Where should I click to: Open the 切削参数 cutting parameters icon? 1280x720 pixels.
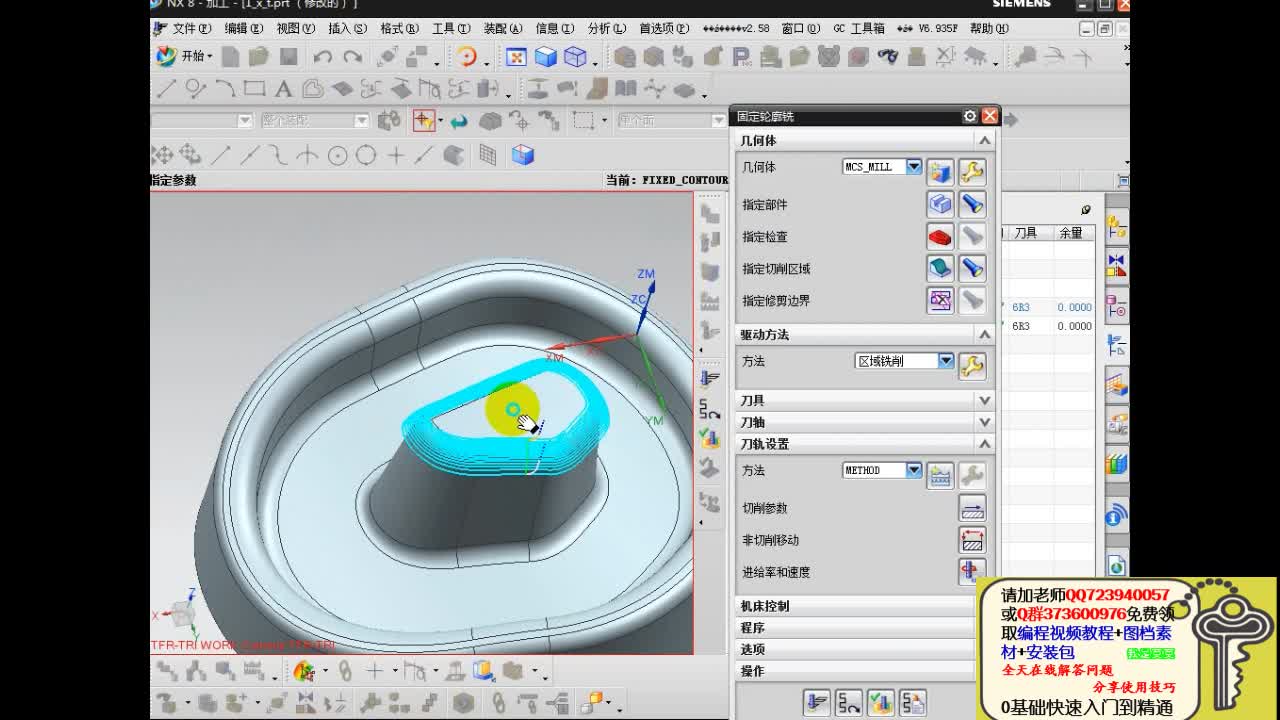pos(971,508)
